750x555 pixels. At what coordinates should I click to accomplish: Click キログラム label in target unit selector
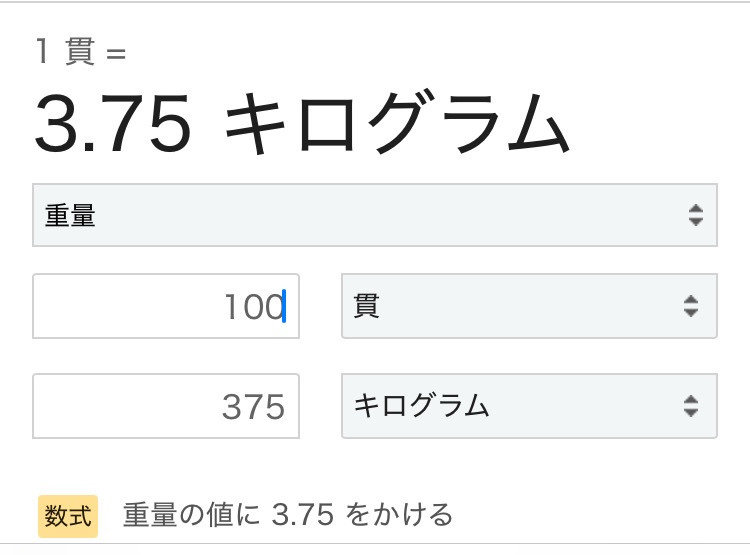pos(421,406)
